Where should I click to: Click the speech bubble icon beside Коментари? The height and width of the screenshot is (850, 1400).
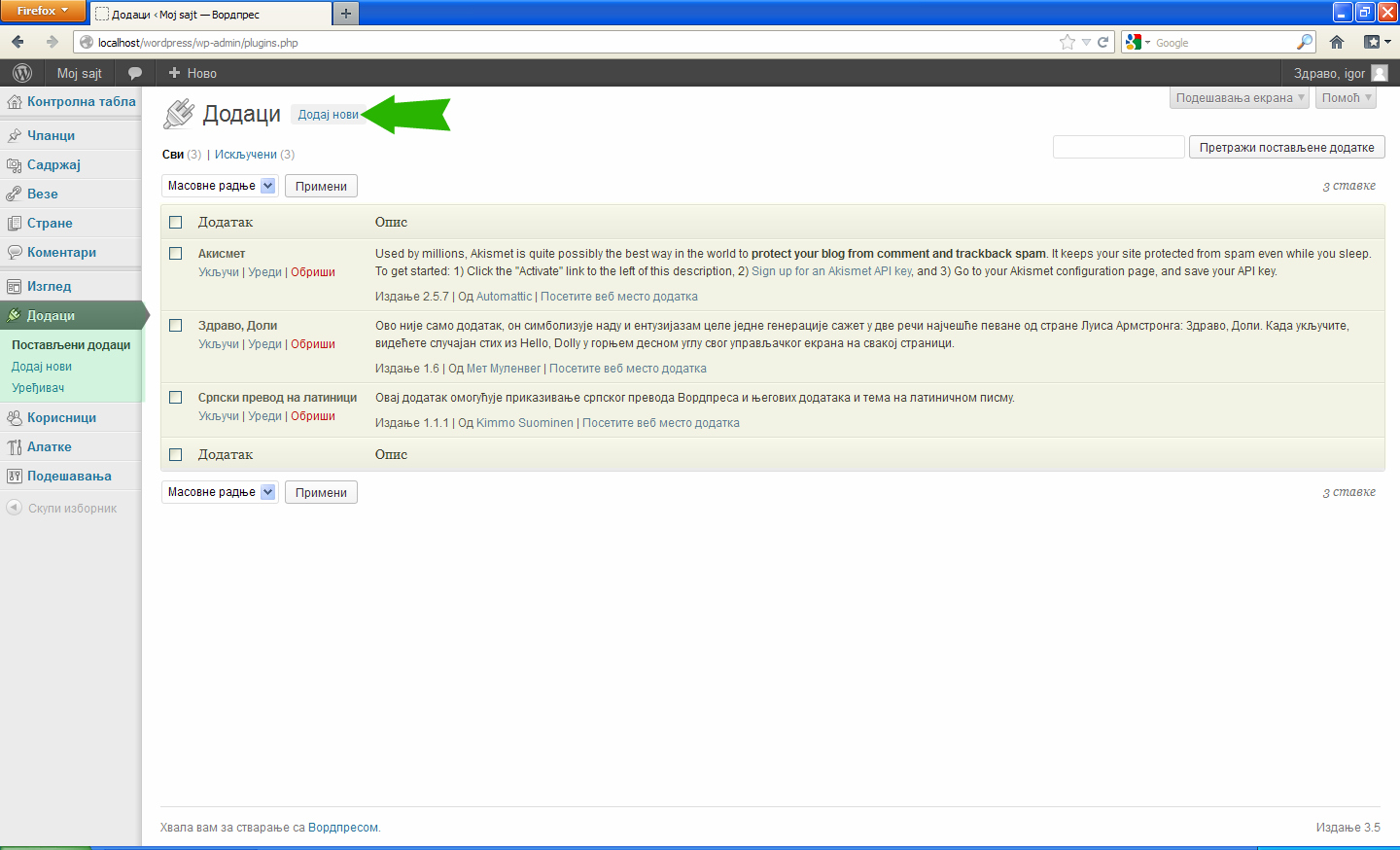(x=14, y=253)
